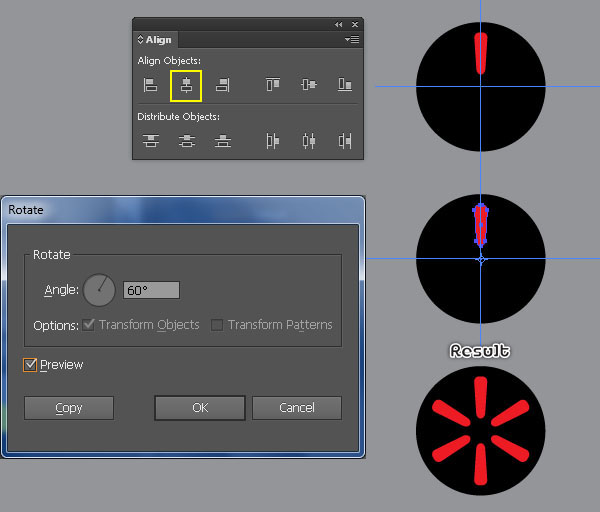Image resolution: width=600 pixels, height=512 pixels.
Task: Toggle Transform Patterns checkbox
Action: (217, 325)
